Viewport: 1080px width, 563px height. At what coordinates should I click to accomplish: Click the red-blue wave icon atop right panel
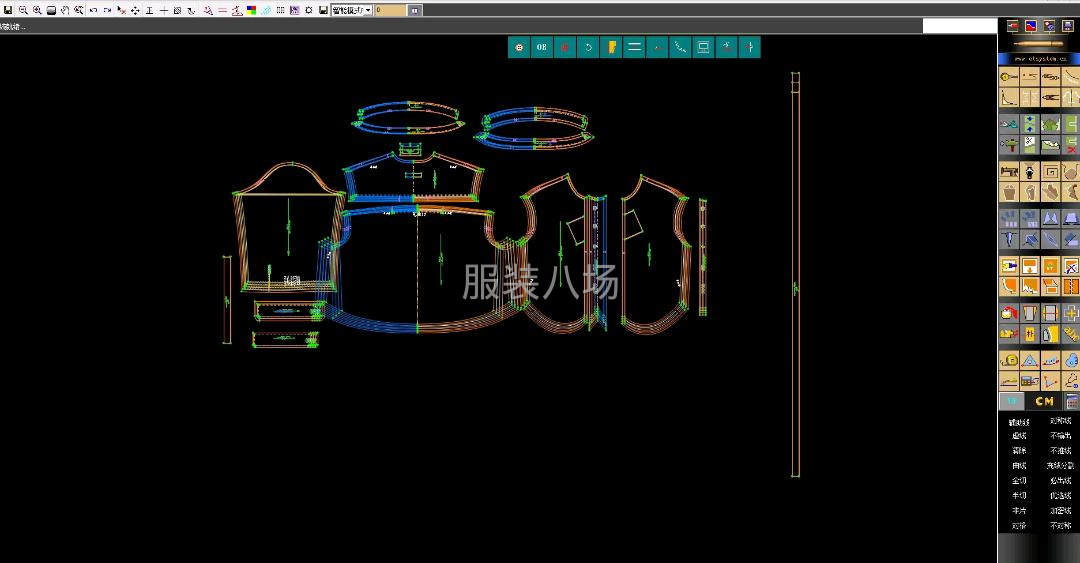[1031, 25]
